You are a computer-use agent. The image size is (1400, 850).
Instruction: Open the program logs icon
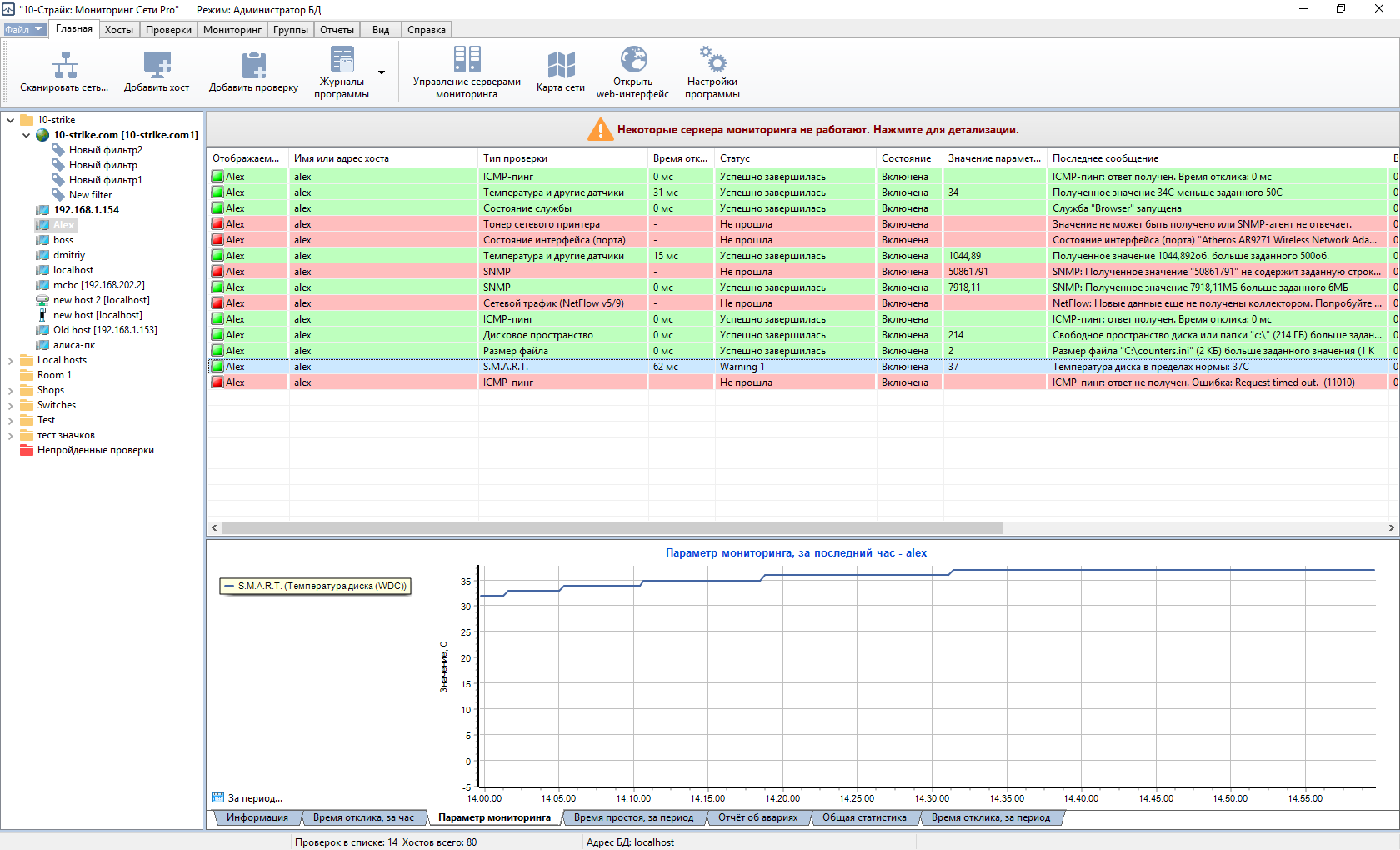[x=342, y=60]
